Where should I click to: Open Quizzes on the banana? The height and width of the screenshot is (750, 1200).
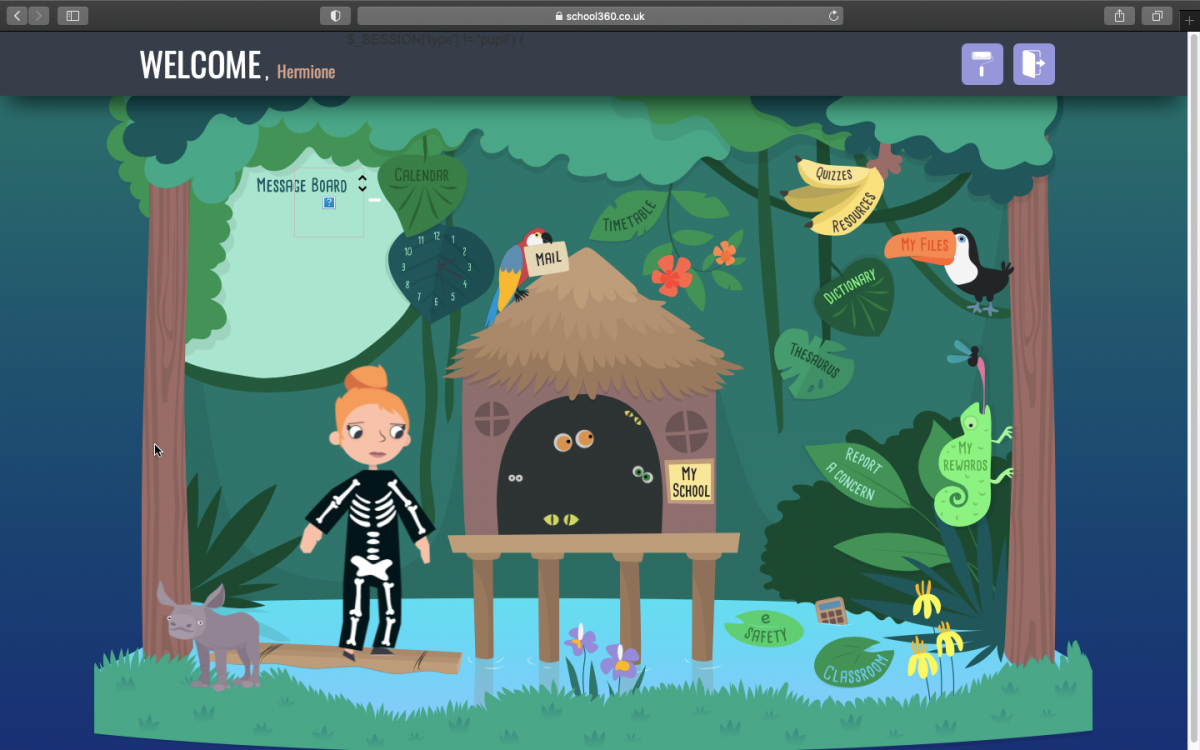[833, 174]
